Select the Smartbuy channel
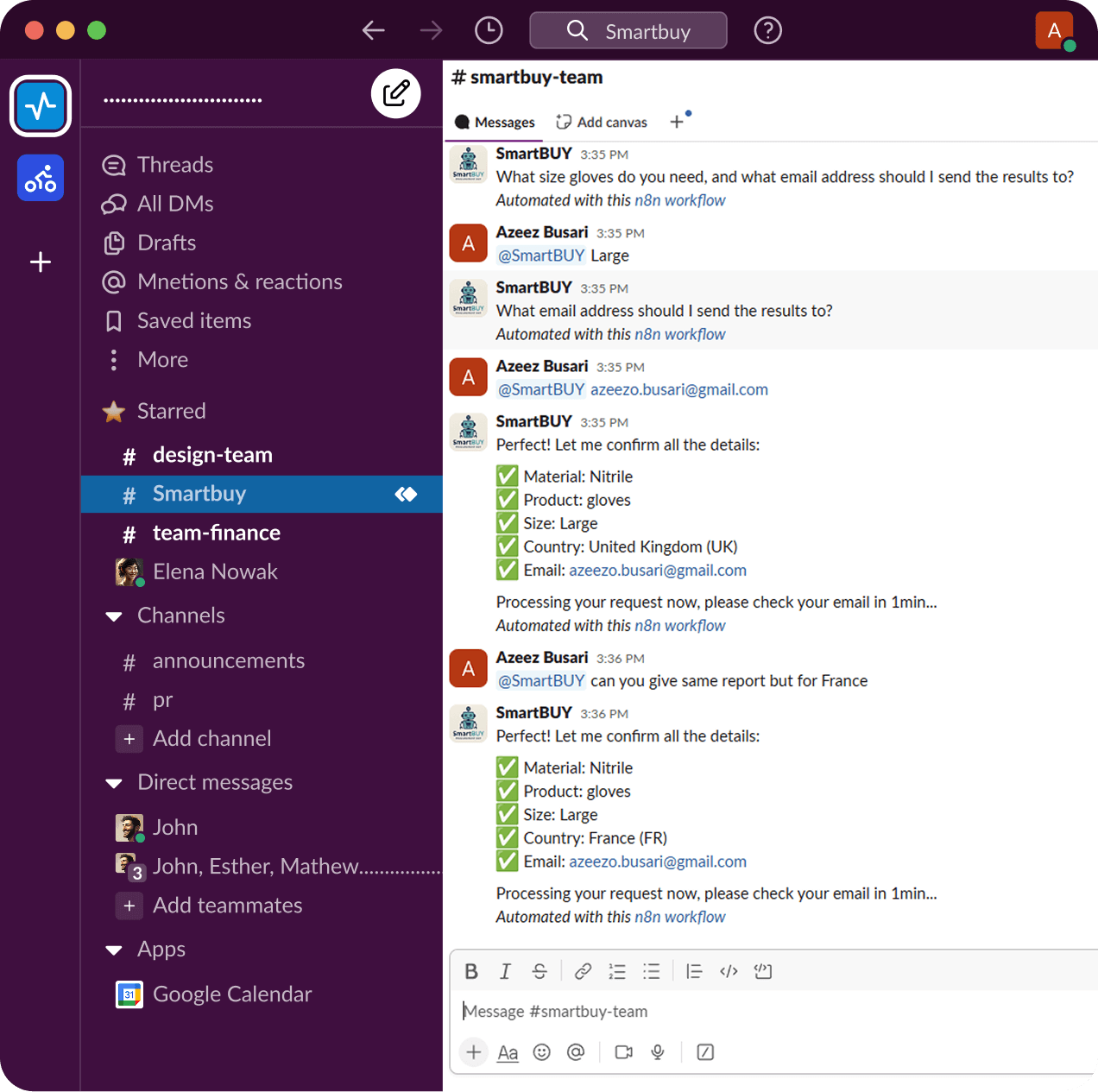Screen dimensions: 1098x1092 (x=262, y=494)
